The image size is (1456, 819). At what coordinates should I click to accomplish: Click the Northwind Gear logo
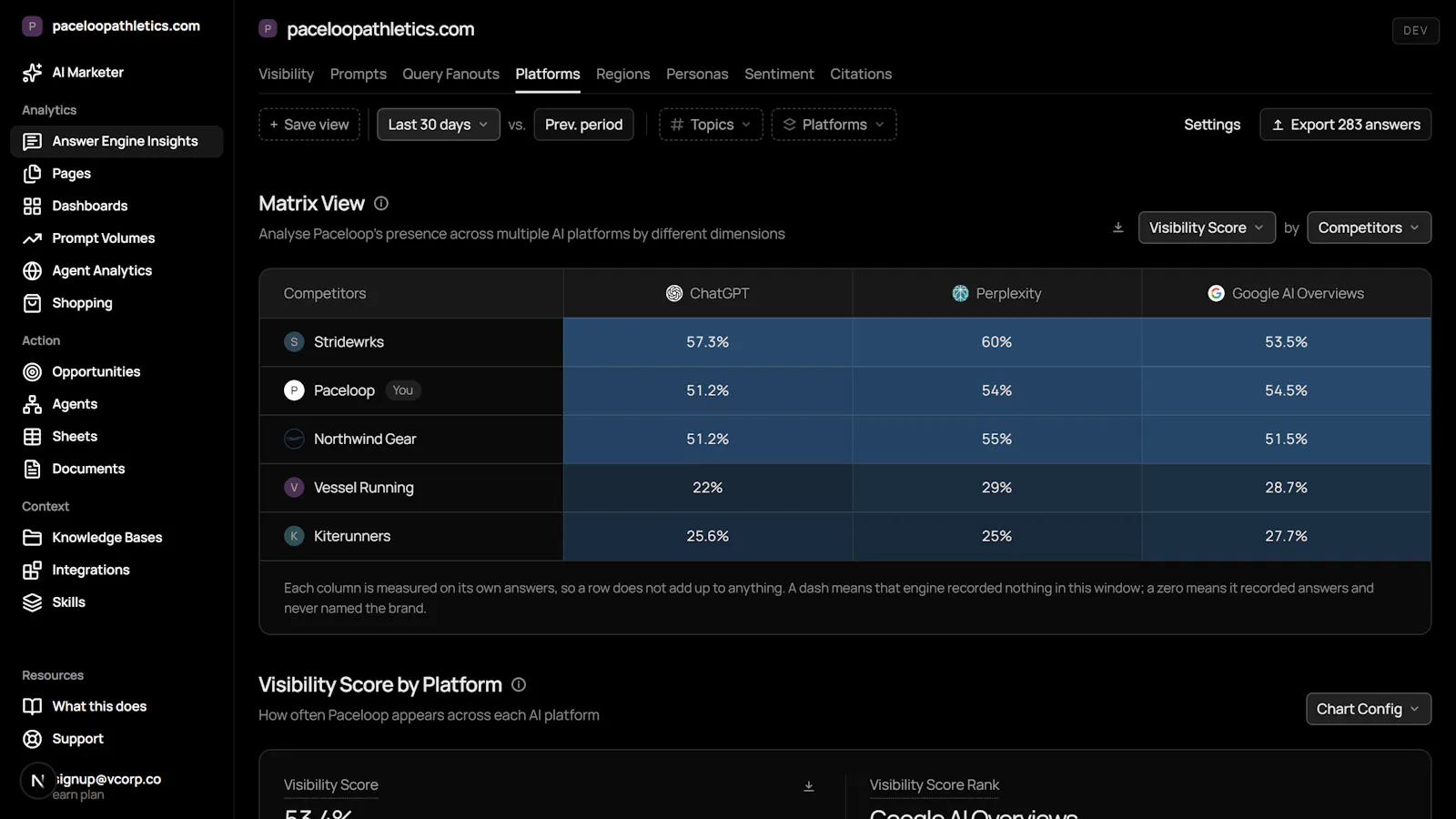(294, 439)
